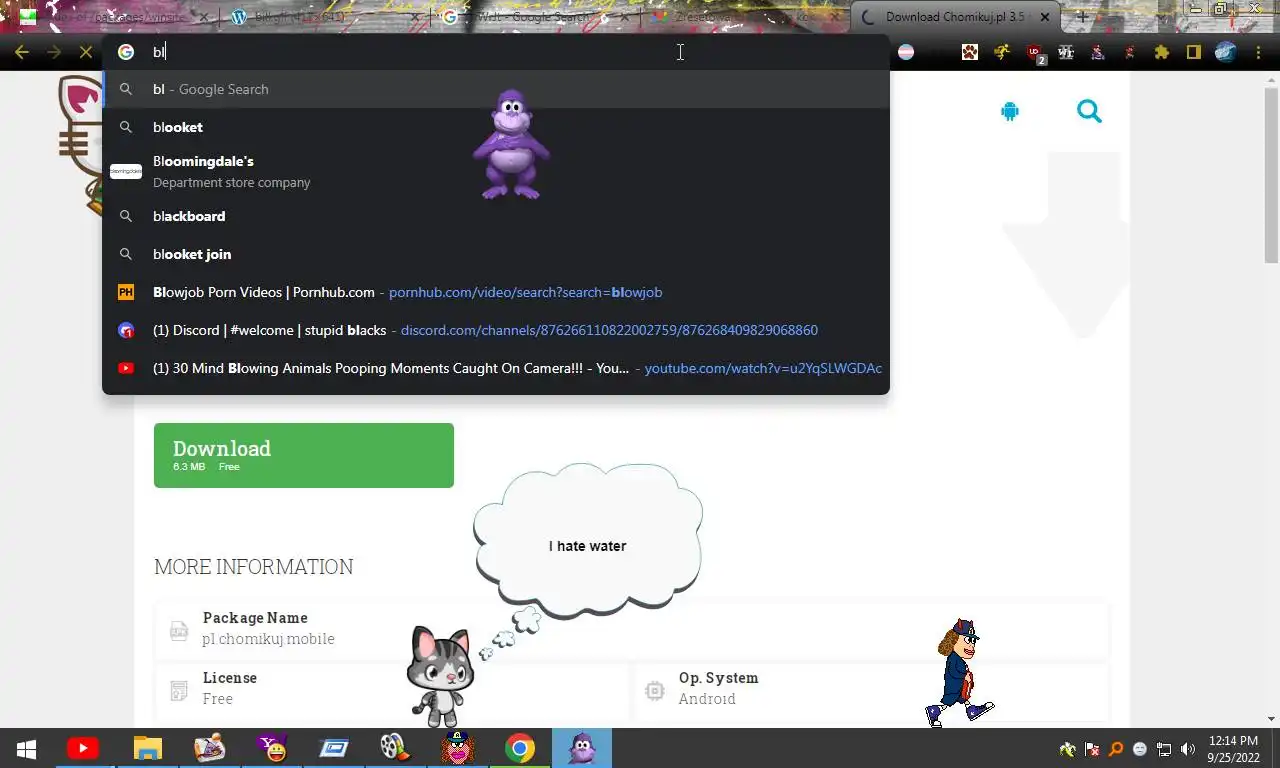This screenshot has width=1280, height=768.
Task: Open the YouTube Mind Blowing Animals suggestion
Action: point(496,368)
